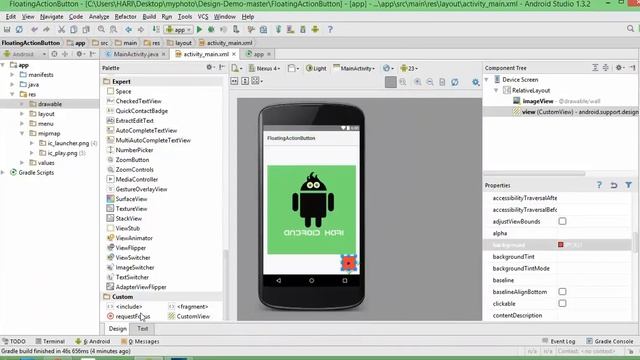
Task: Run the app with green play button
Action: click(199, 29)
